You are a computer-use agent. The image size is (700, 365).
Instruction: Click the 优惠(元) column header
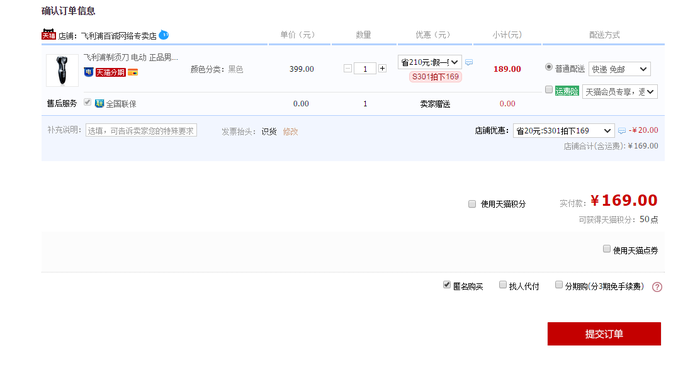pyautogui.click(x=433, y=35)
